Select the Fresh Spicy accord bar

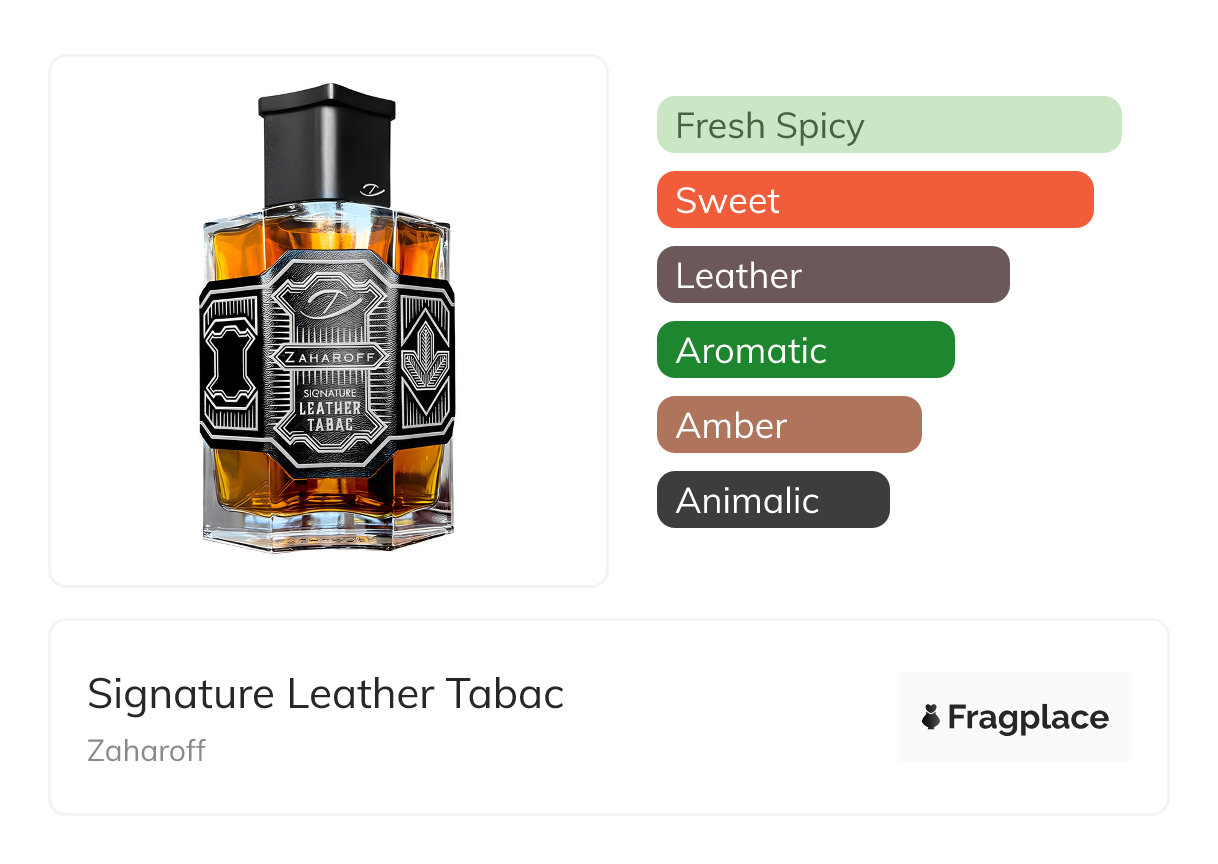coord(889,125)
